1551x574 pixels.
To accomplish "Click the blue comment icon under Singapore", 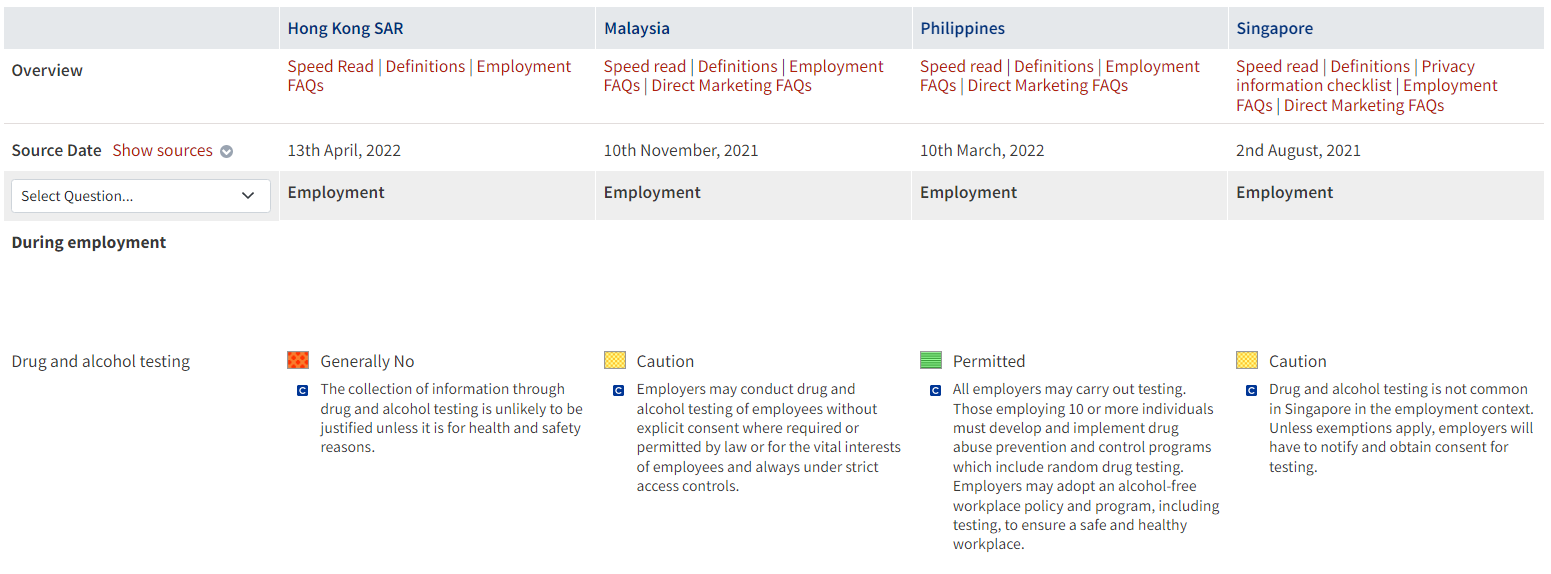I will point(1251,391).
